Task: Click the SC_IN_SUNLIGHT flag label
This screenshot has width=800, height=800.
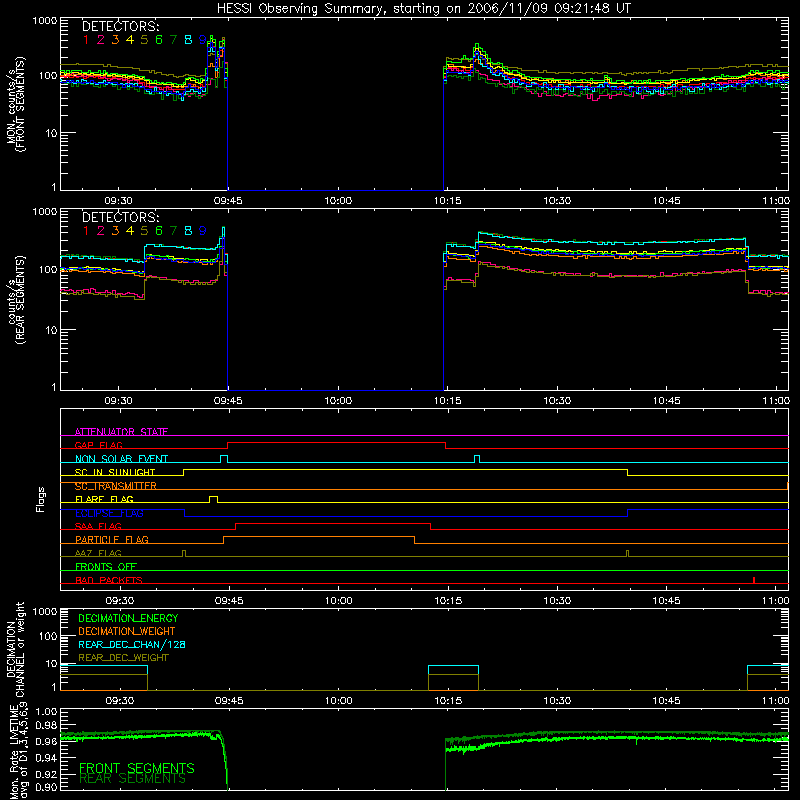Action: click(115, 472)
